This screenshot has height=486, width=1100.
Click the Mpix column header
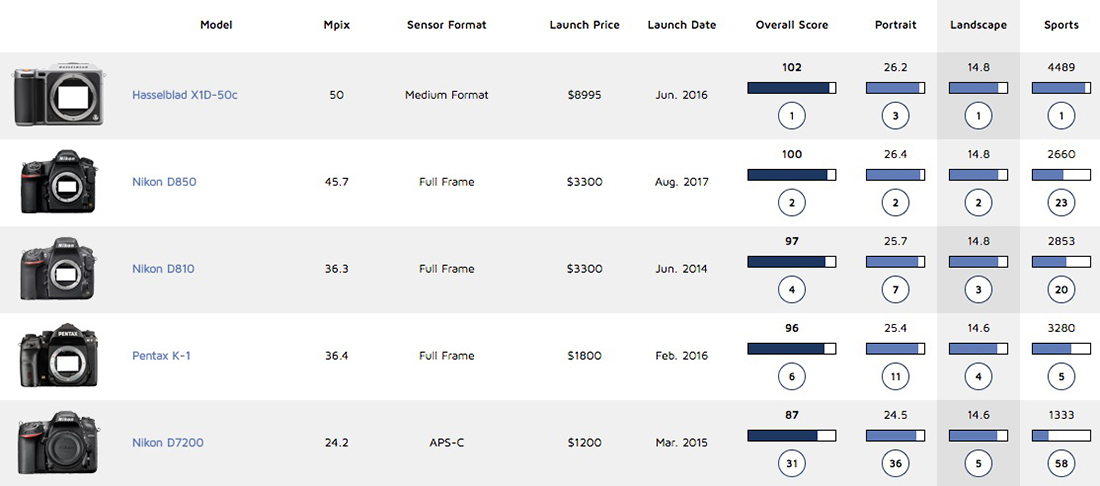336,25
